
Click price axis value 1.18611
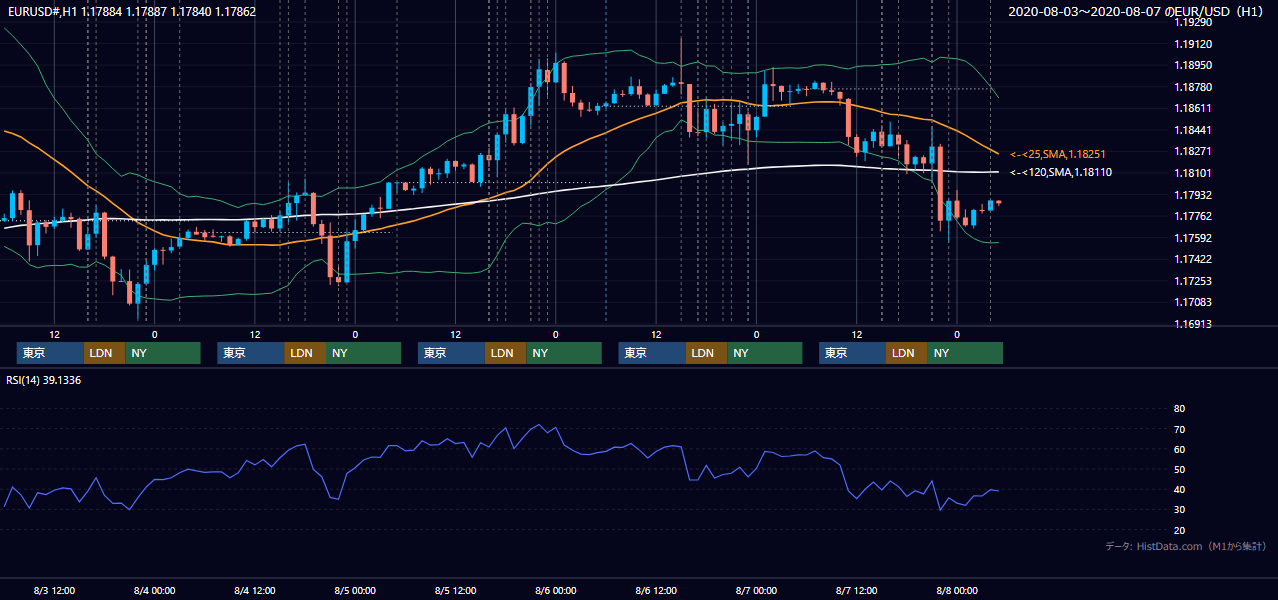coord(1193,108)
